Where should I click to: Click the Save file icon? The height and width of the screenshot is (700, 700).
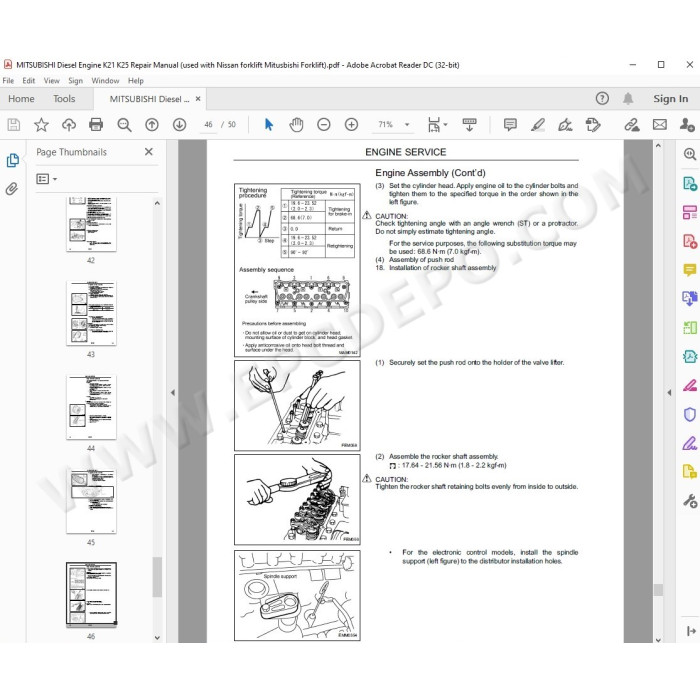point(14,125)
